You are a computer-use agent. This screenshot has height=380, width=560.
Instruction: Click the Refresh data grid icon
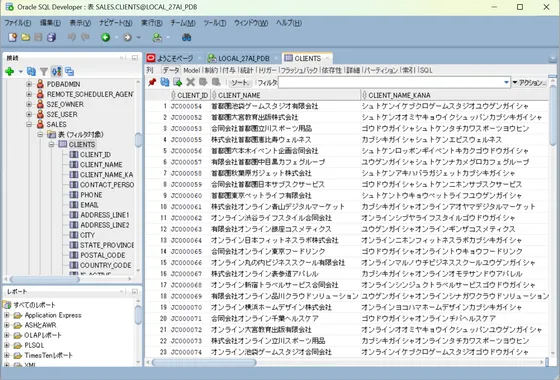click(x=165, y=82)
